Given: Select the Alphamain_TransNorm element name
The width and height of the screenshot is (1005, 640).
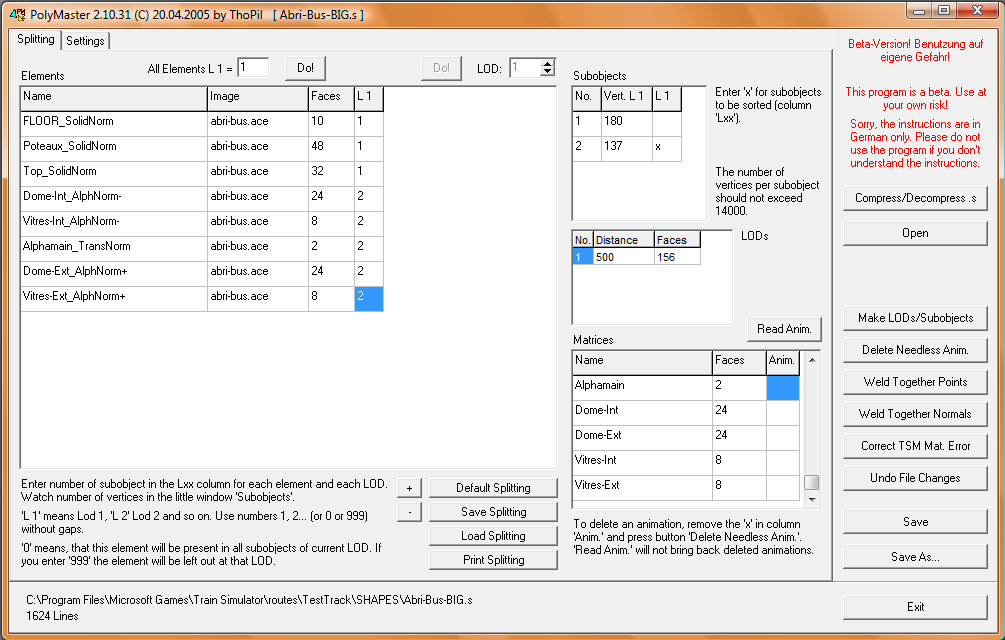Looking at the screenshot, I should tap(76, 246).
